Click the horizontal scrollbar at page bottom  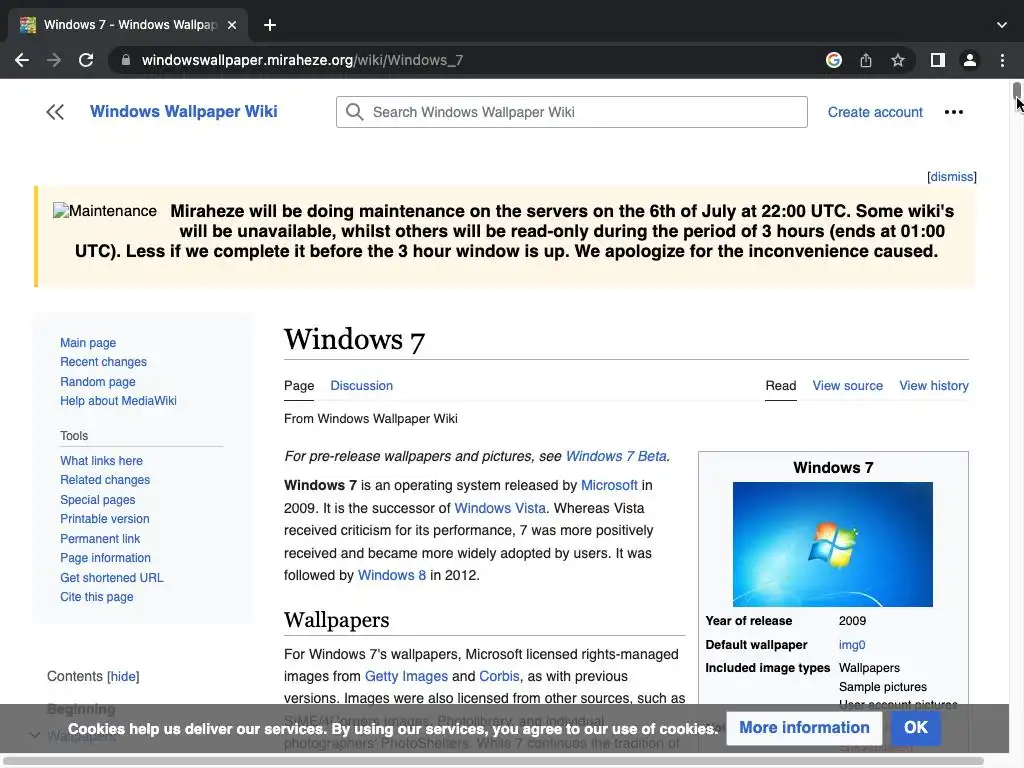(493, 761)
